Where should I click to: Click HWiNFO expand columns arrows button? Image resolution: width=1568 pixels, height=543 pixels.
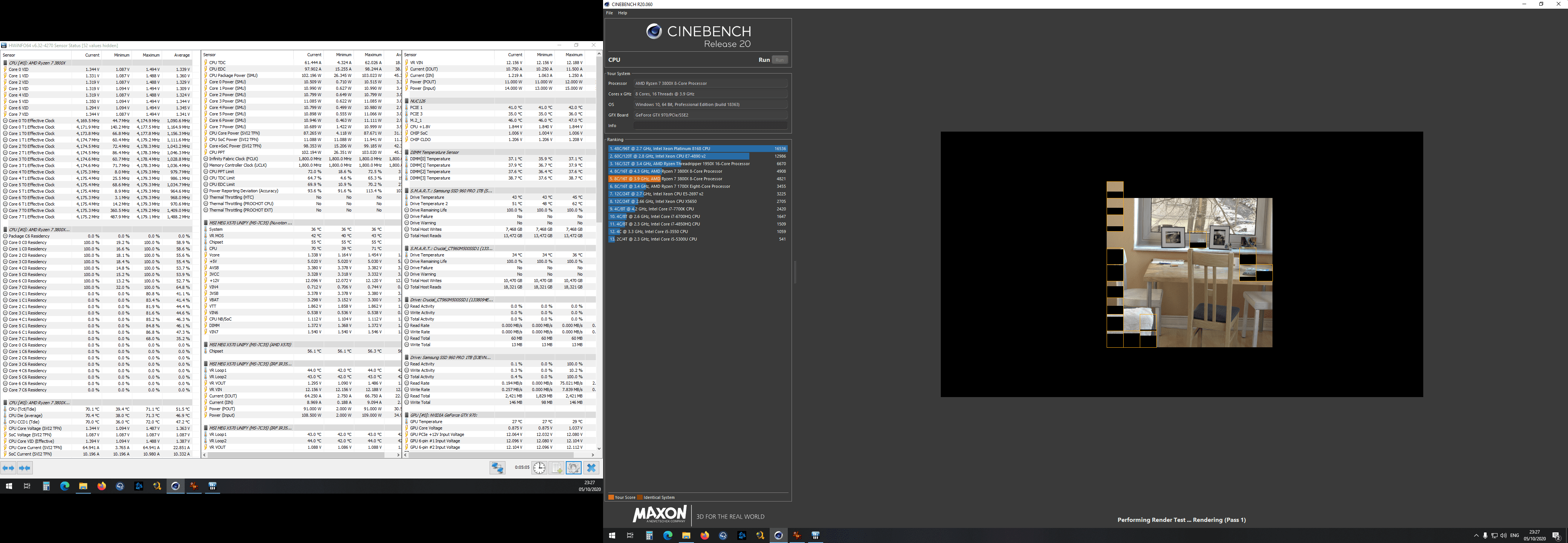coord(9,468)
